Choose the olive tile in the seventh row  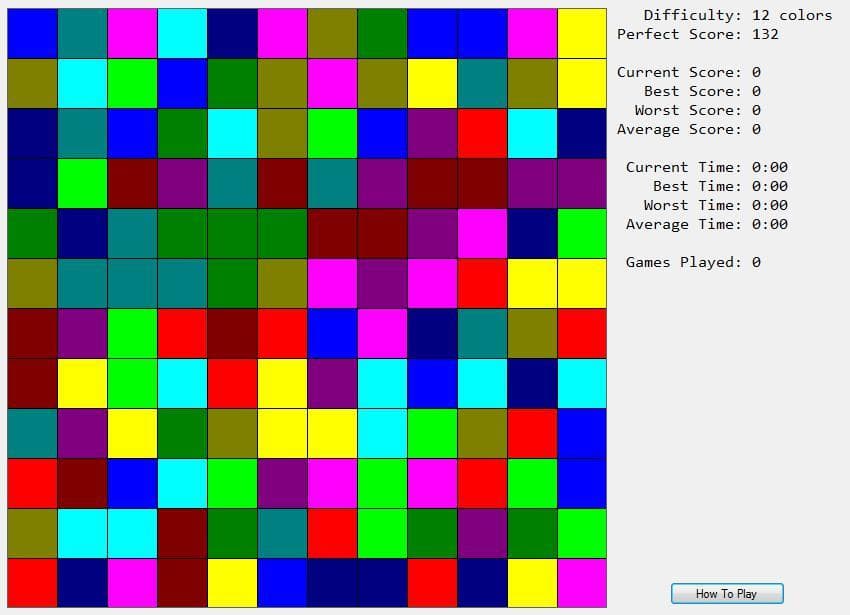pyautogui.click(x=532, y=333)
